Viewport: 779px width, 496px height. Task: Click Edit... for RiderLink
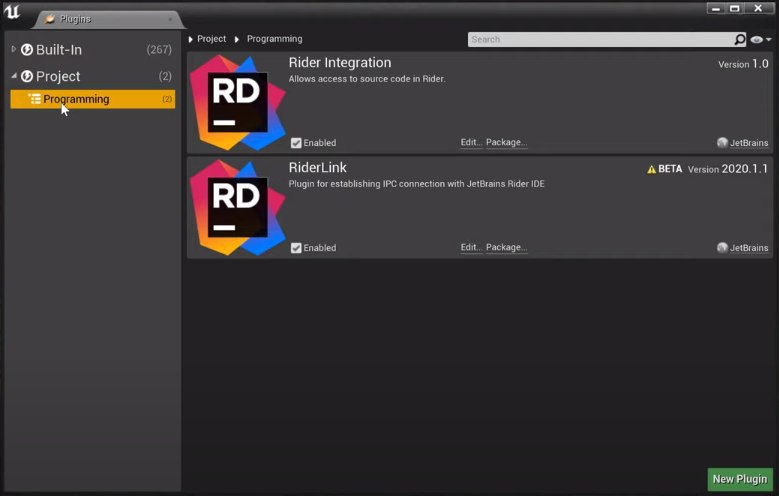coord(471,247)
